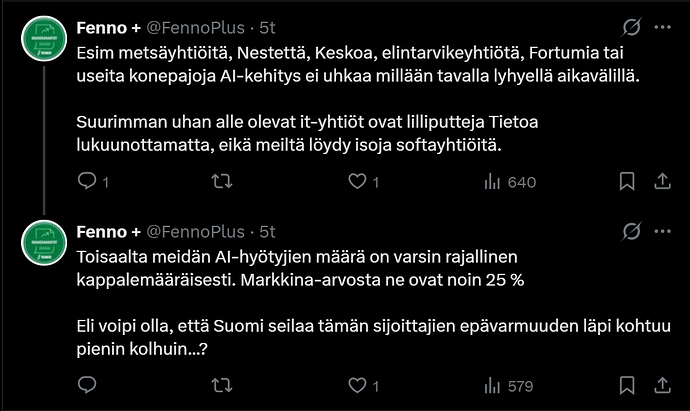Bookmark the first Fenno + tweet

point(627,182)
